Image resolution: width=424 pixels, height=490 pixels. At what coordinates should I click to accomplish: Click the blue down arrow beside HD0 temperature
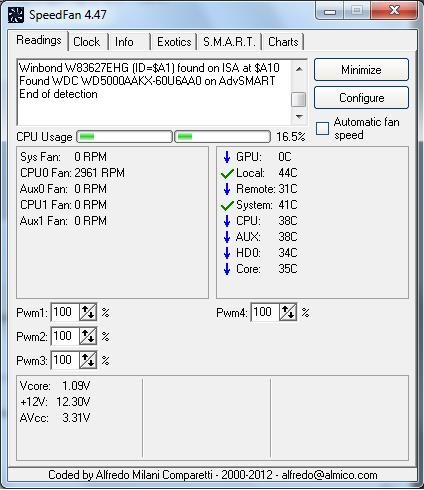point(227,253)
